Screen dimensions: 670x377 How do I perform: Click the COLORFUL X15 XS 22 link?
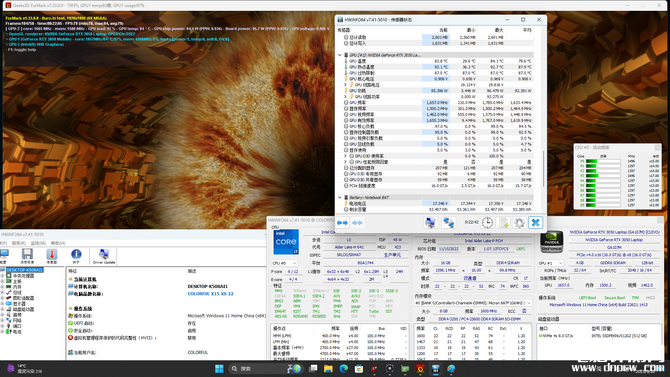pyautogui.click(x=211, y=294)
